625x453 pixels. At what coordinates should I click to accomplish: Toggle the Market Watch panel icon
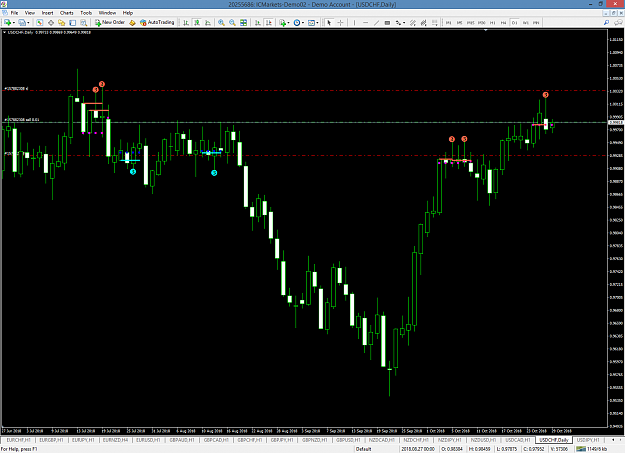click(x=39, y=23)
